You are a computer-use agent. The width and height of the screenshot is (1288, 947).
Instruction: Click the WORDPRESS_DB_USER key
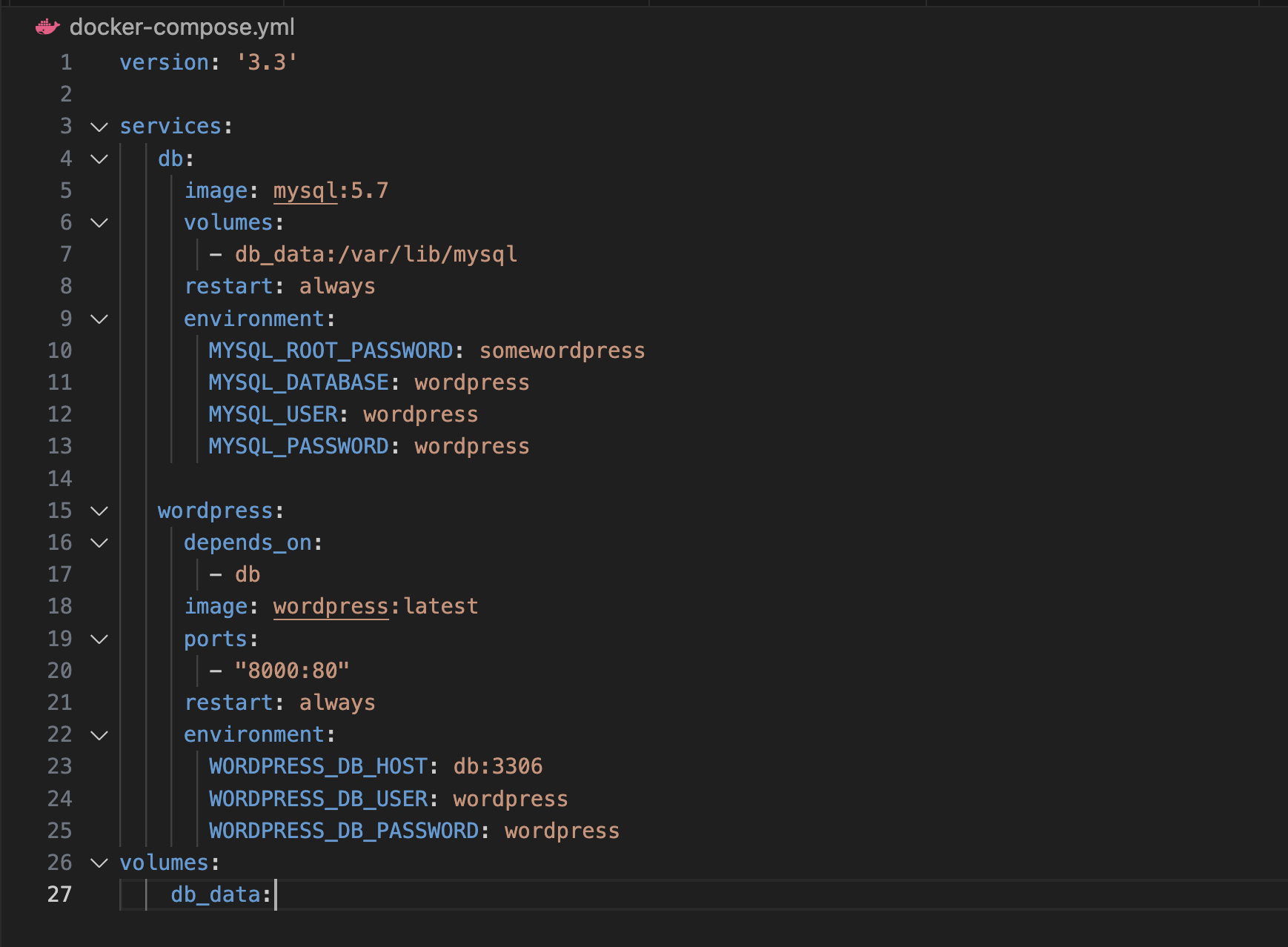(x=318, y=799)
